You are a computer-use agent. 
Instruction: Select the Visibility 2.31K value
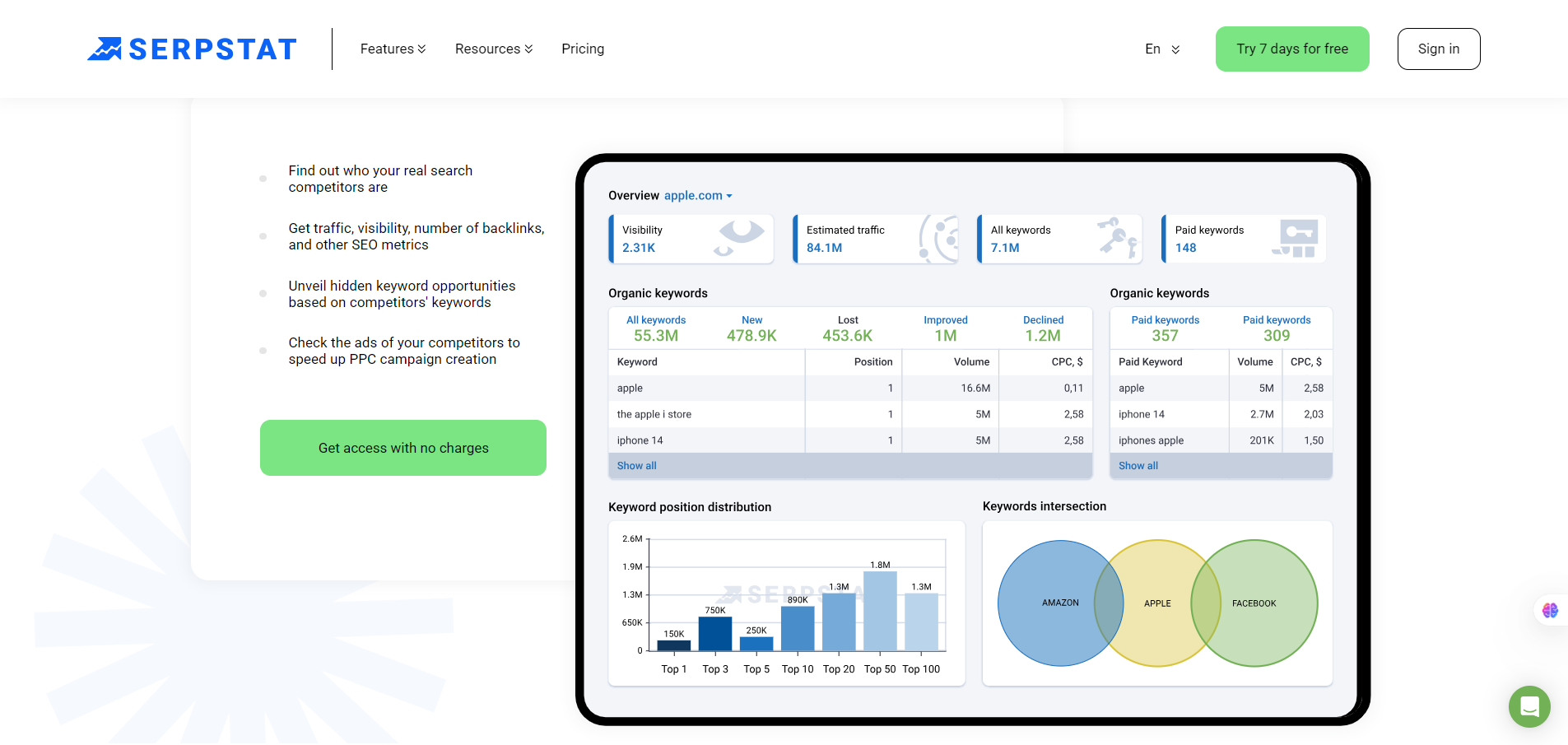[x=639, y=248]
